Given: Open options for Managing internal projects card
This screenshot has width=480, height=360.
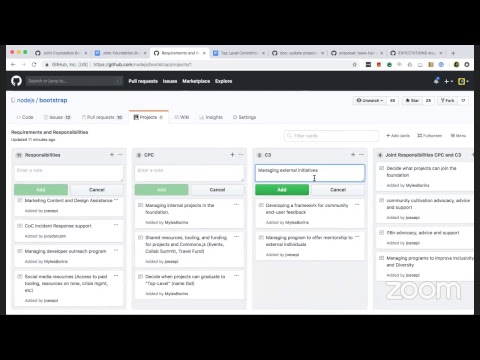Looking at the screenshot, I should pyautogui.click(x=237, y=204).
